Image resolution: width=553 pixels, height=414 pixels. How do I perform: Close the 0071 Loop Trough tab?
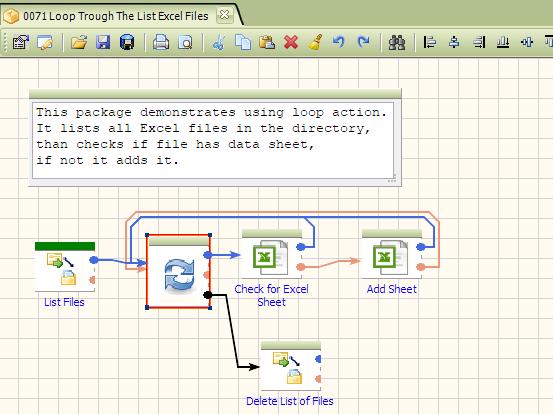tap(224, 15)
